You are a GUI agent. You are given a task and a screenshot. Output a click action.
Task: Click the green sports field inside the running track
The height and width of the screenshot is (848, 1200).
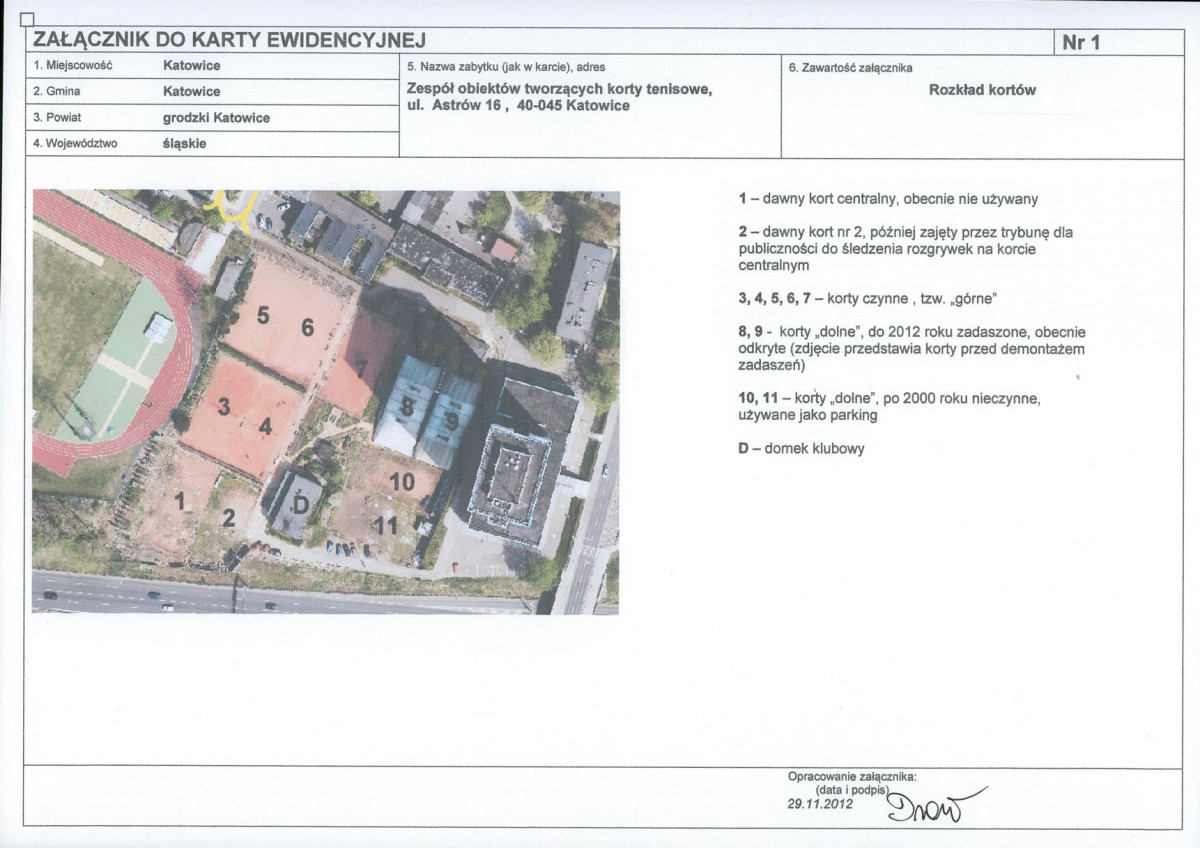click(x=118, y=360)
